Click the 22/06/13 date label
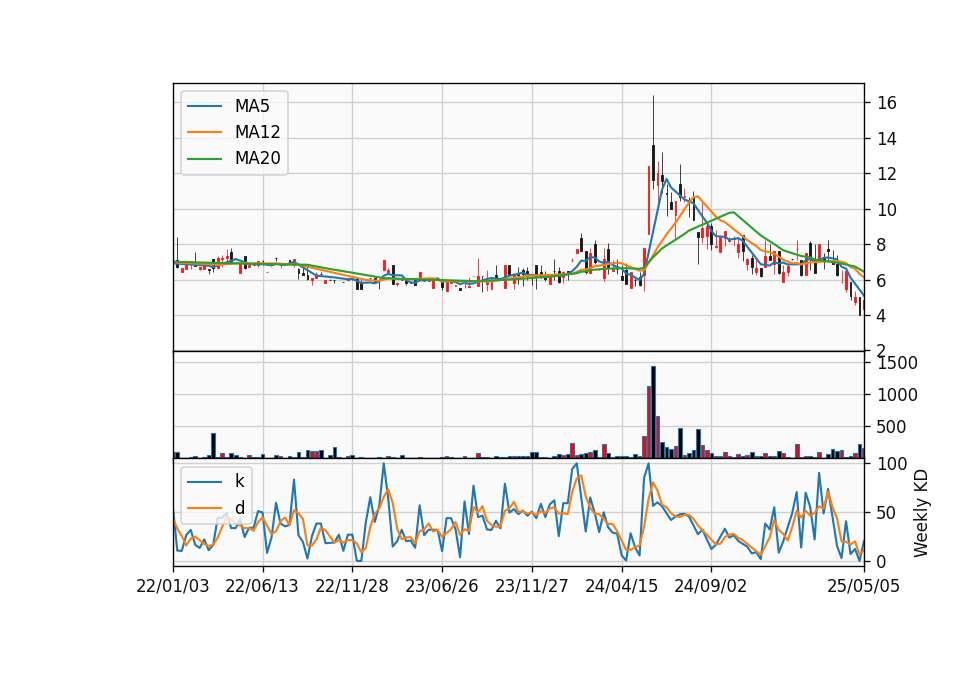This screenshot has width=960, height=690. click(x=262, y=586)
